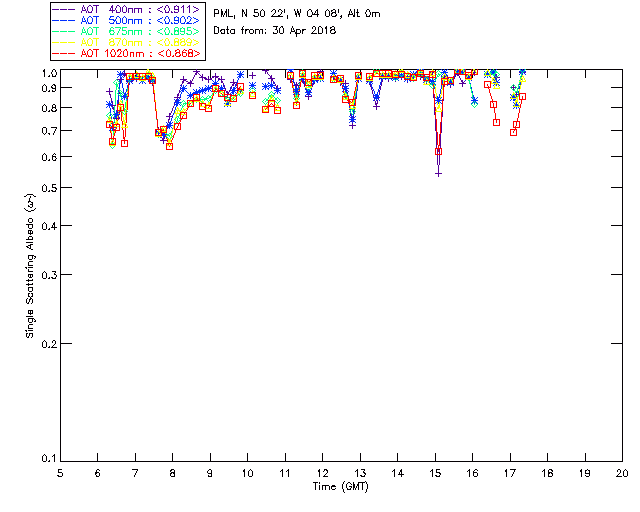Click the y-axis tick label '0.4'
This screenshot has width=640, height=512.
pos(49,226)
